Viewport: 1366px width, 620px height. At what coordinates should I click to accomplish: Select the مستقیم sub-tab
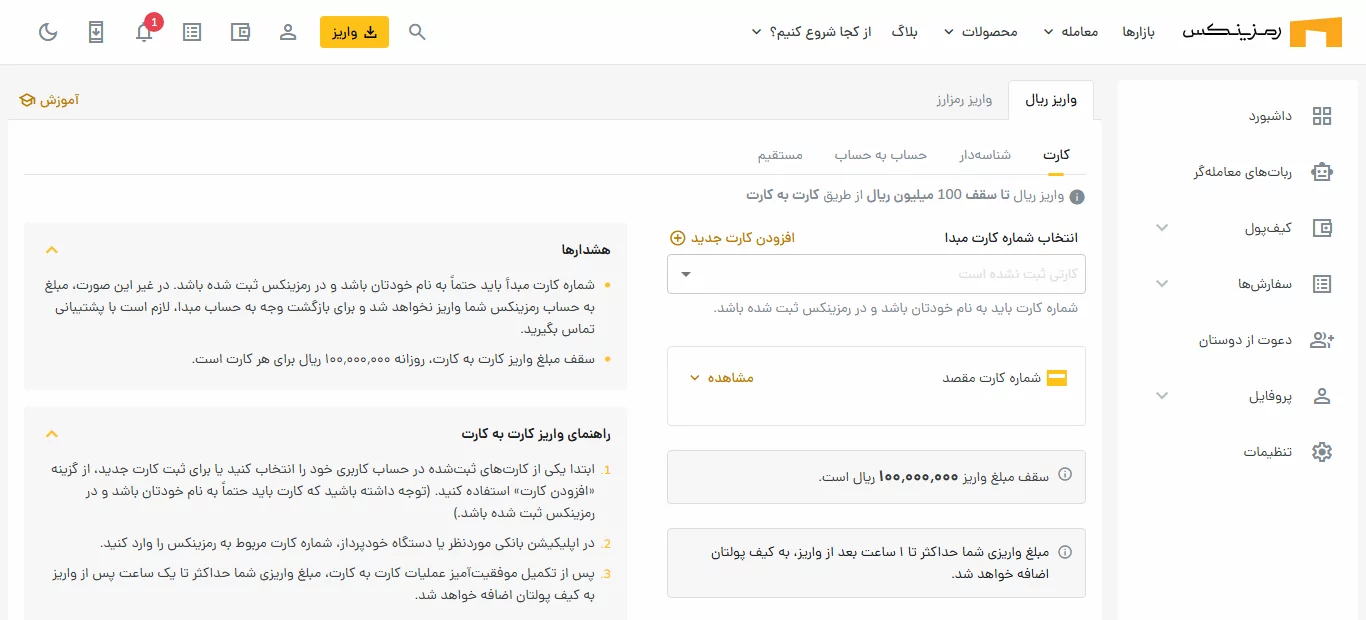tap(780, 155)
